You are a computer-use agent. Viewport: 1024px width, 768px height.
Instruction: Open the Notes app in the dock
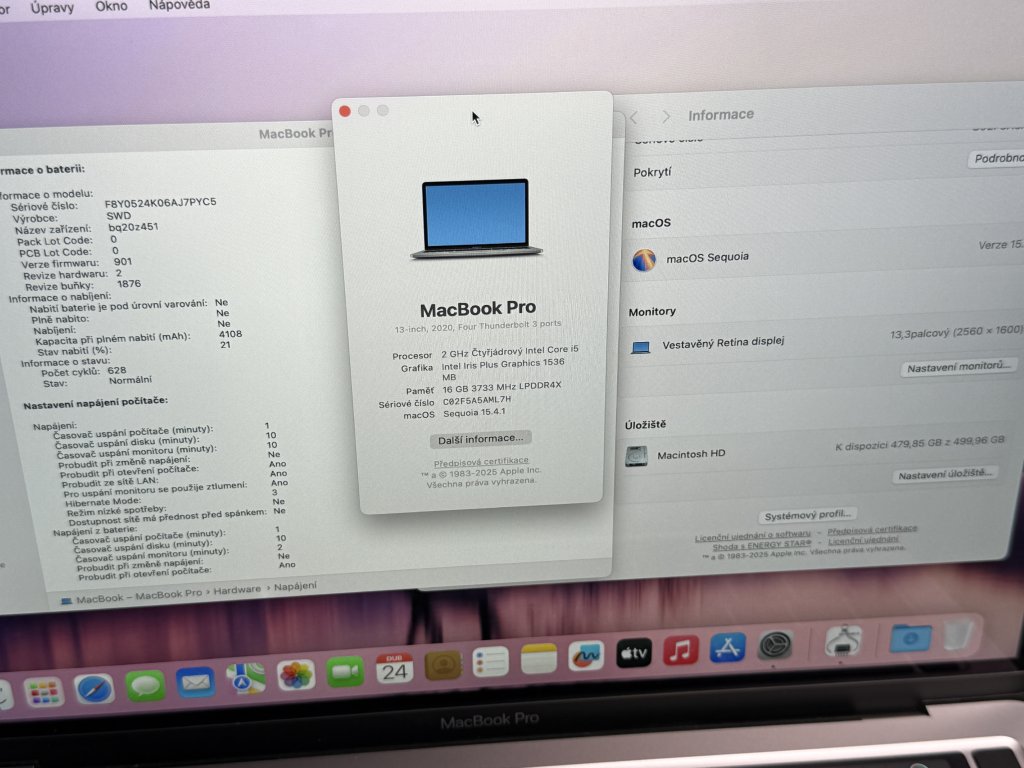point(539,659)
